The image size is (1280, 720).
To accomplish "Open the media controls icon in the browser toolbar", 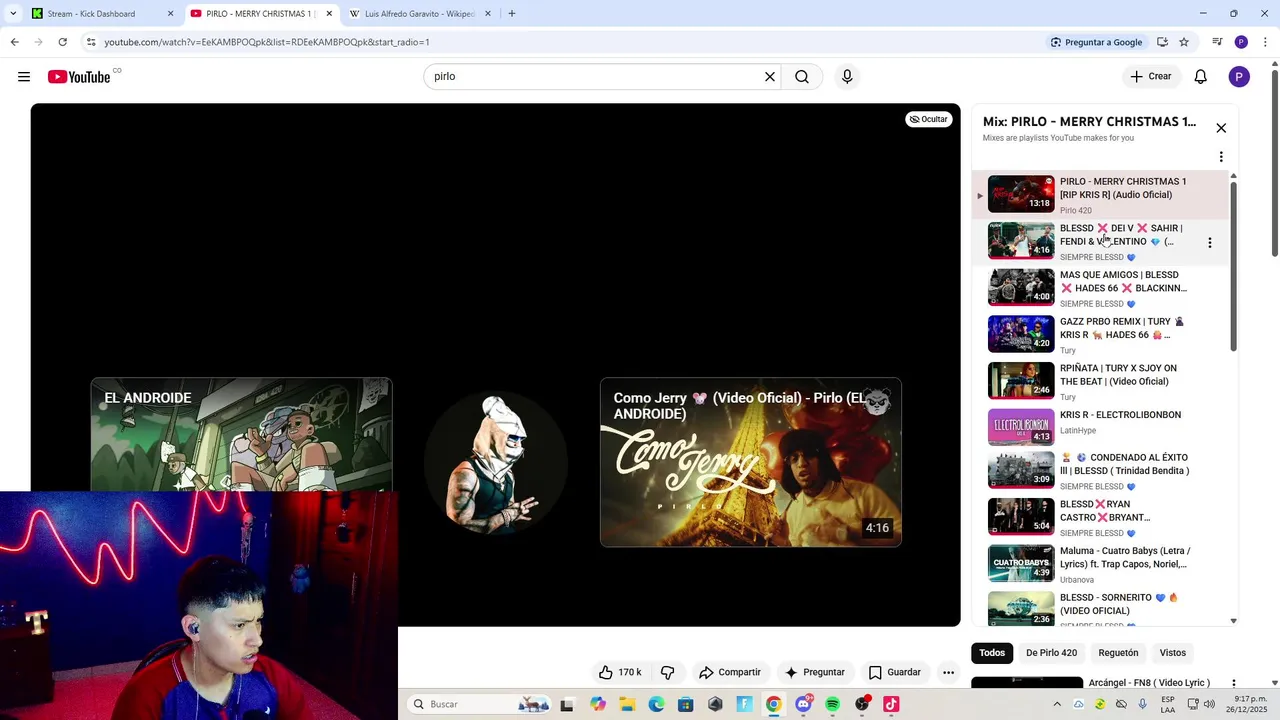I will [1217, 42].
